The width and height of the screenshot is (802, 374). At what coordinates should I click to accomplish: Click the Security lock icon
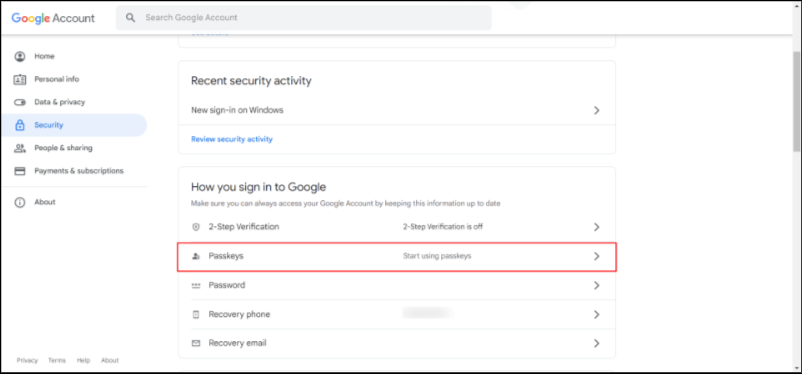point(20,125)
